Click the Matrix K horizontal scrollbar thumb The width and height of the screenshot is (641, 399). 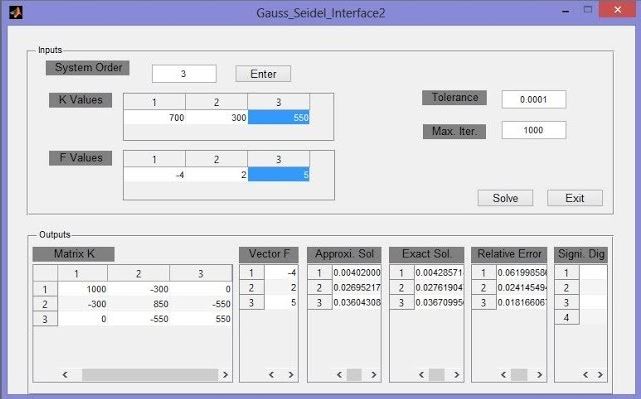(150, 375)
